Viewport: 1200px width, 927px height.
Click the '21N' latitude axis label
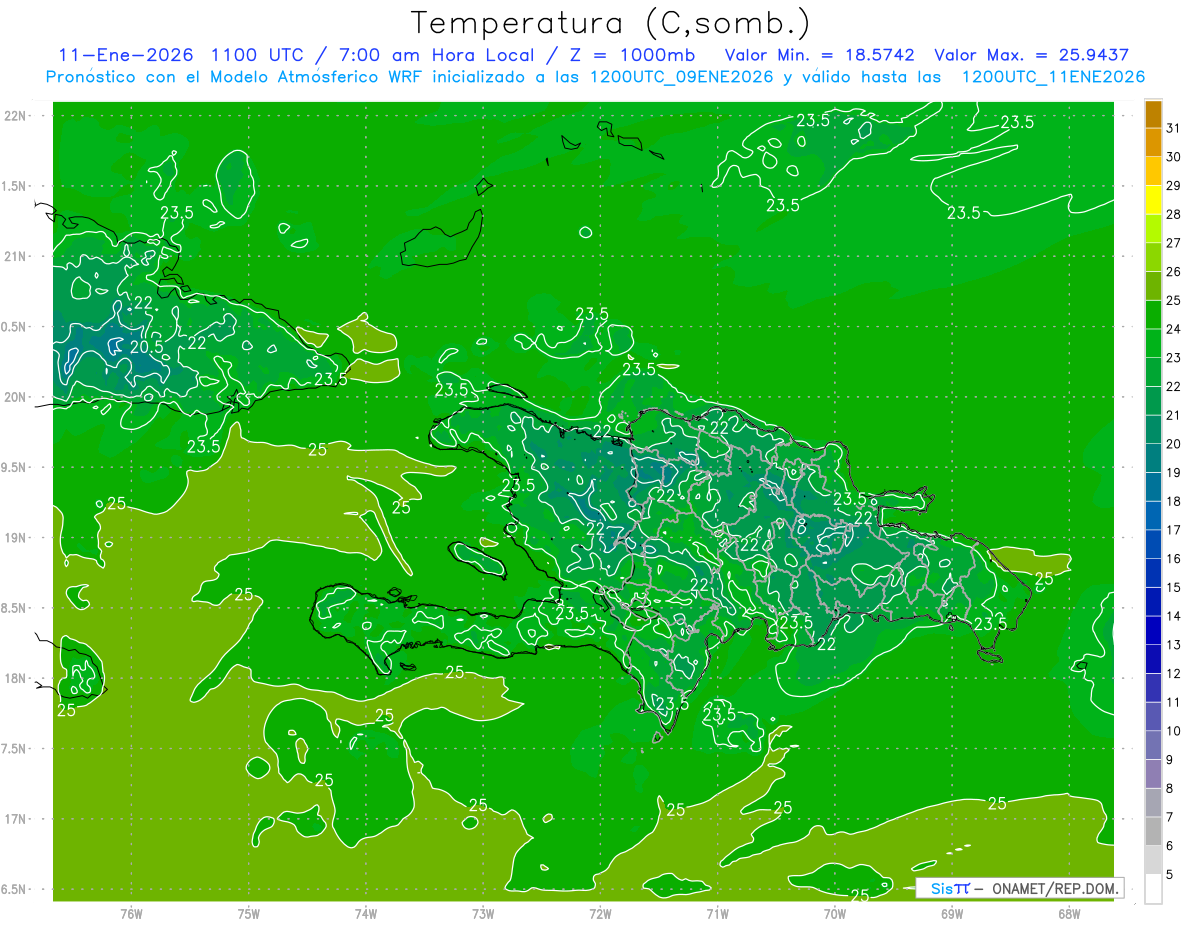pyautogui.click(x=16, y=256)
